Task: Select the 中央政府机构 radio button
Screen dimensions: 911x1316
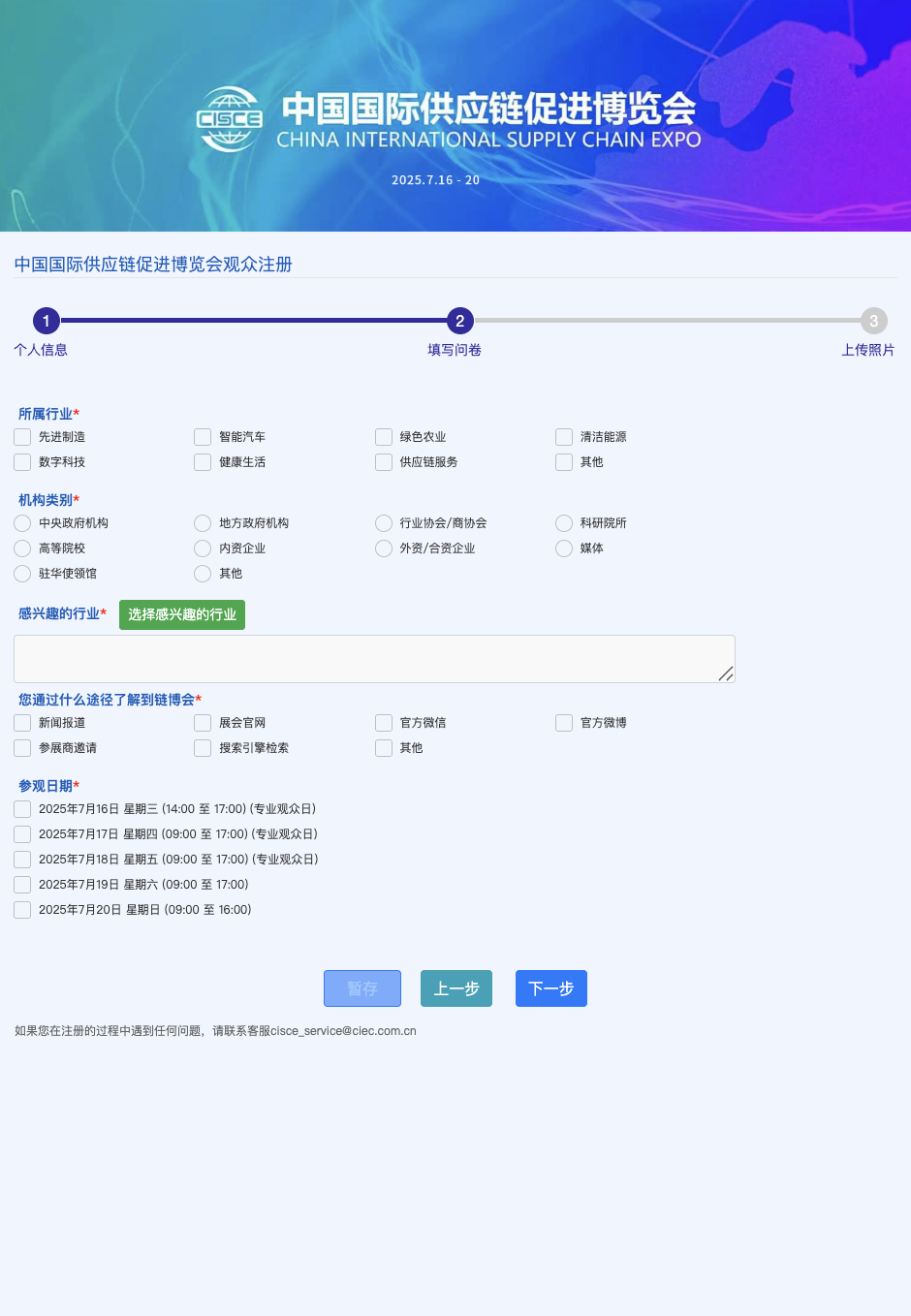Action: [22, 523]
